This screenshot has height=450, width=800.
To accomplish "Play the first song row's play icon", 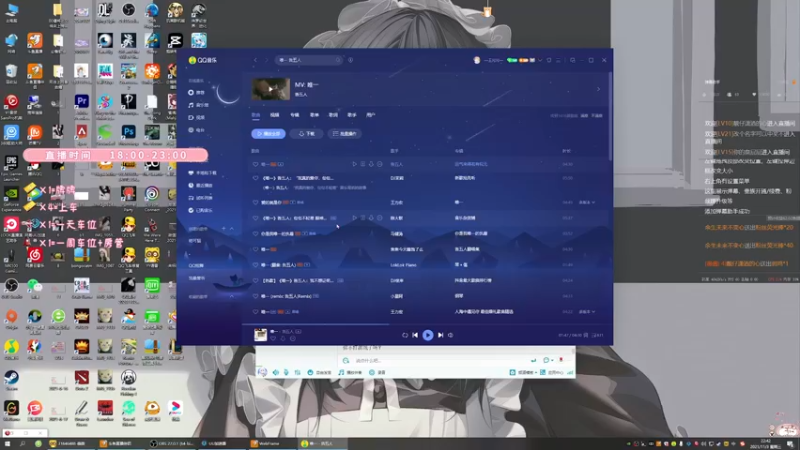I will coord(354,164).
